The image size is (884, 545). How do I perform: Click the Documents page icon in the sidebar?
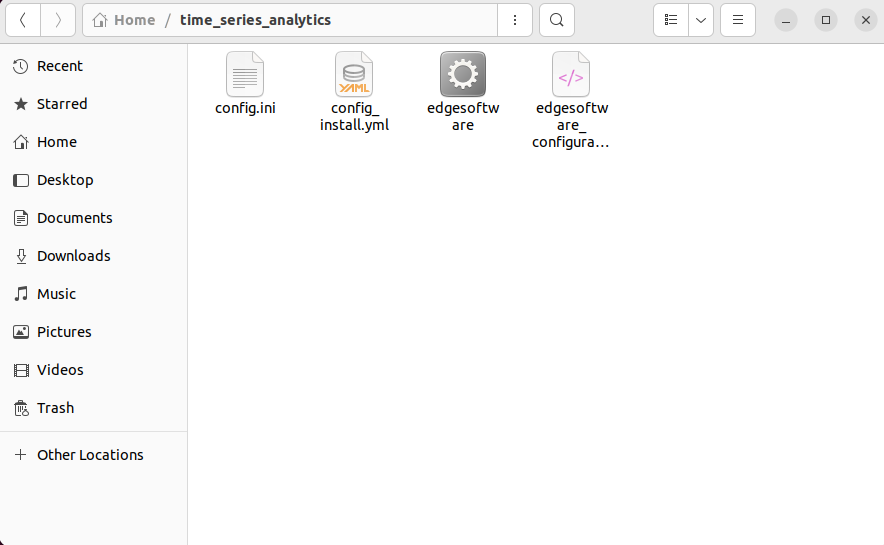coord(21,218)
